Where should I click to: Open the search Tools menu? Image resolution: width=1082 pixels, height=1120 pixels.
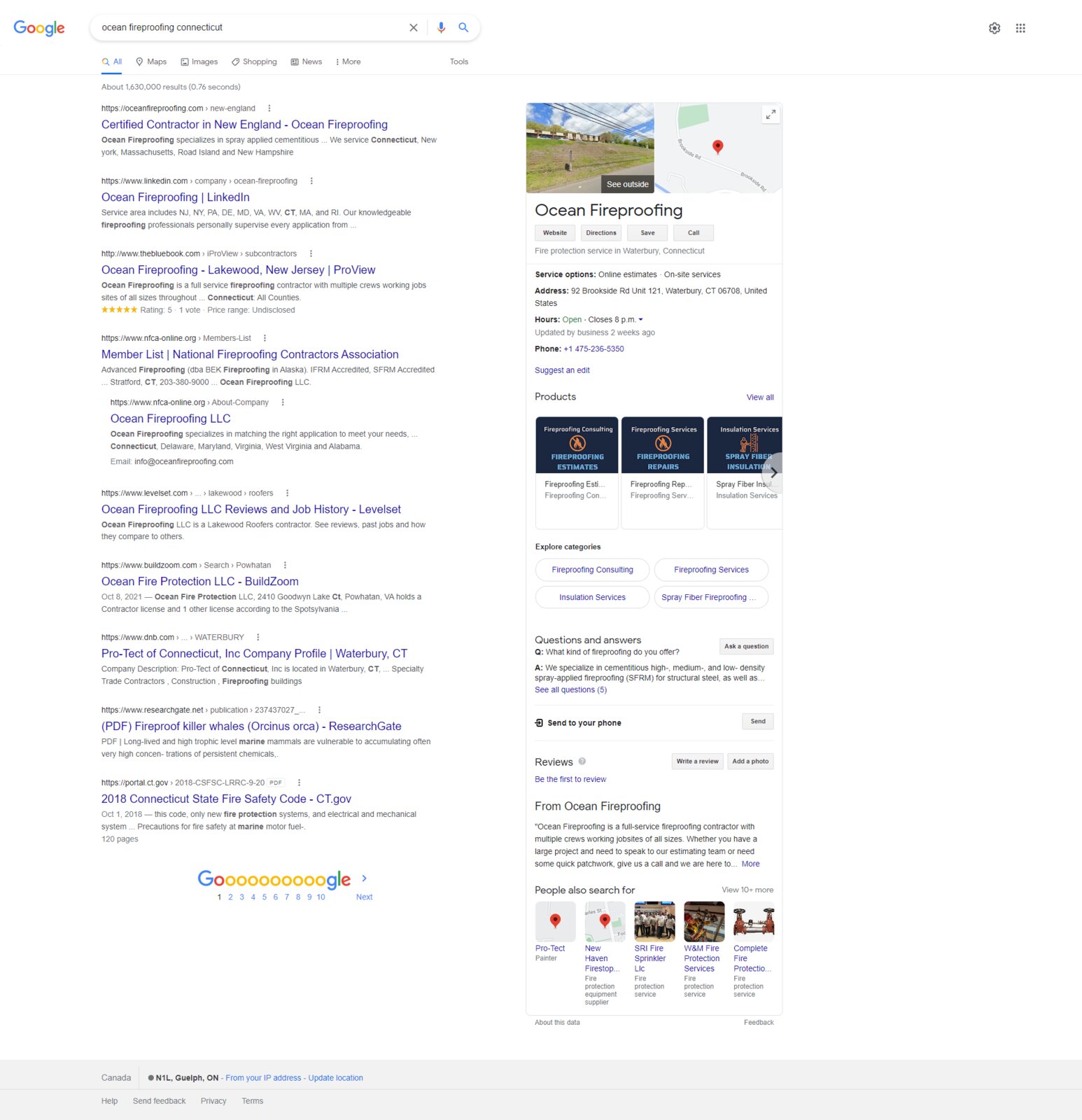[x=459, y=62]
